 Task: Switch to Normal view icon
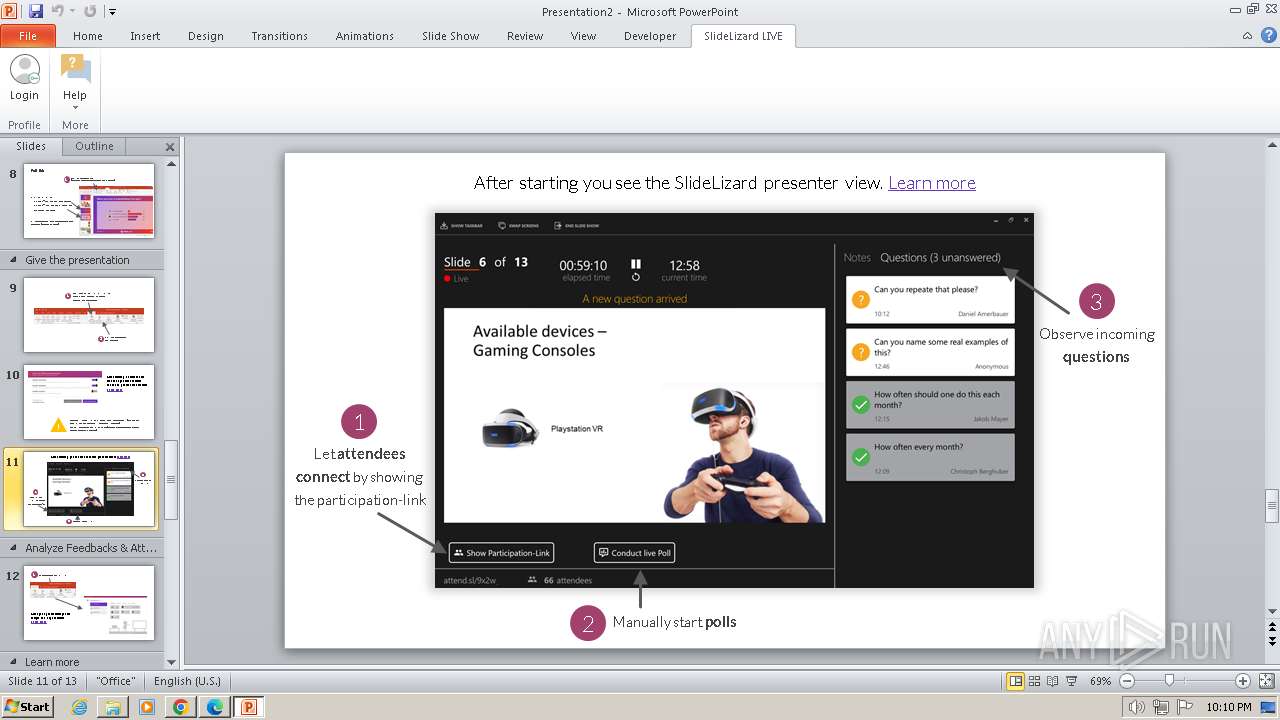1015,681
